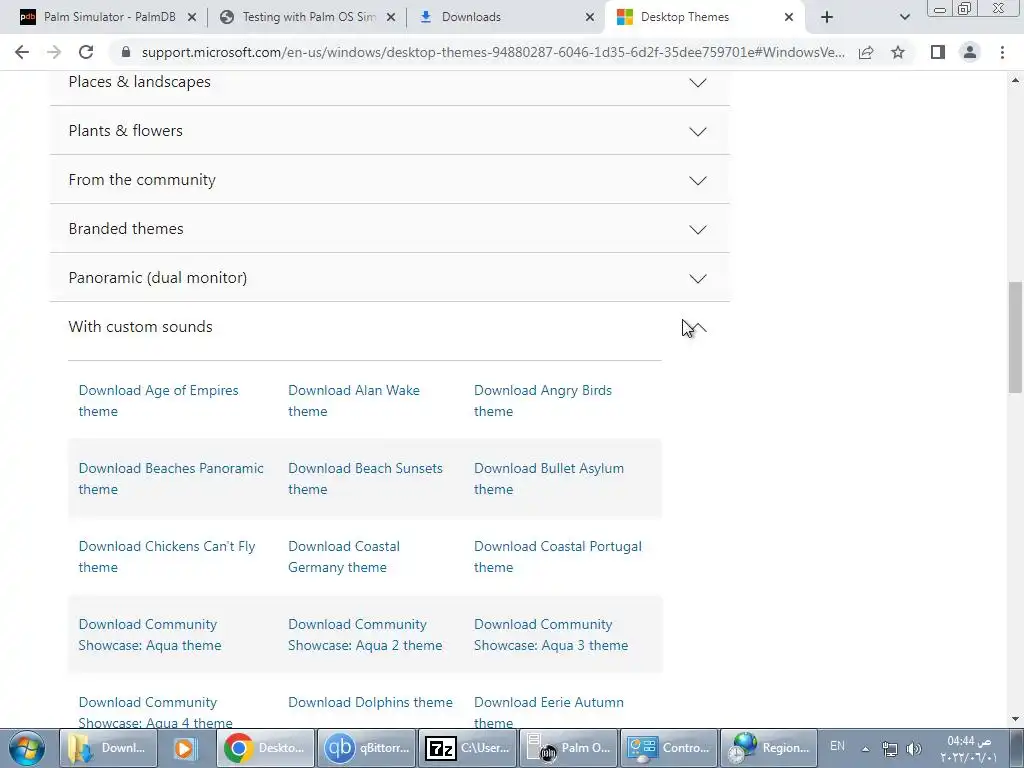Show hidden system tray icons
Viewport: 1024px width, 768px height.
click(865, 749)
